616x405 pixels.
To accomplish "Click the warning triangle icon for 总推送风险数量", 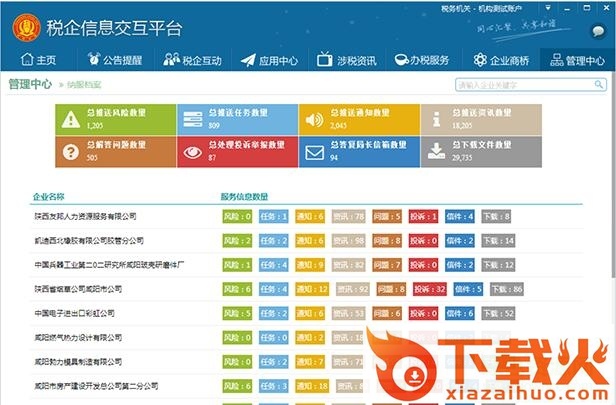I will point(70,120).
